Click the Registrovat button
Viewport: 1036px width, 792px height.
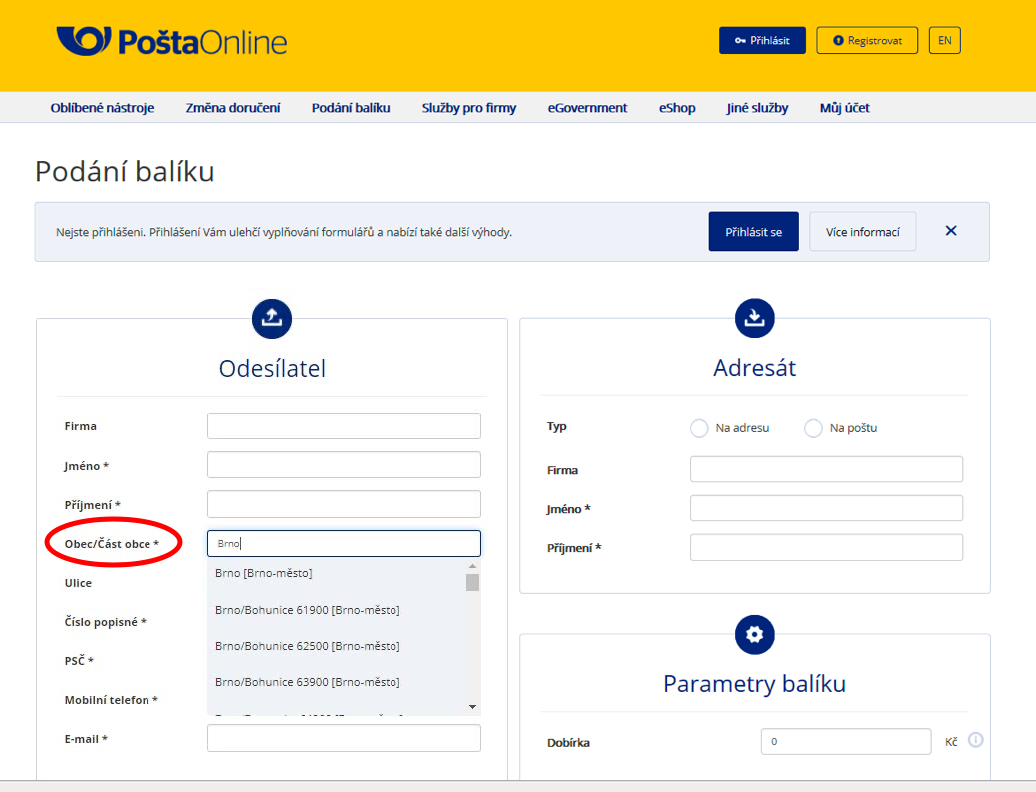[x=867, y=40]
